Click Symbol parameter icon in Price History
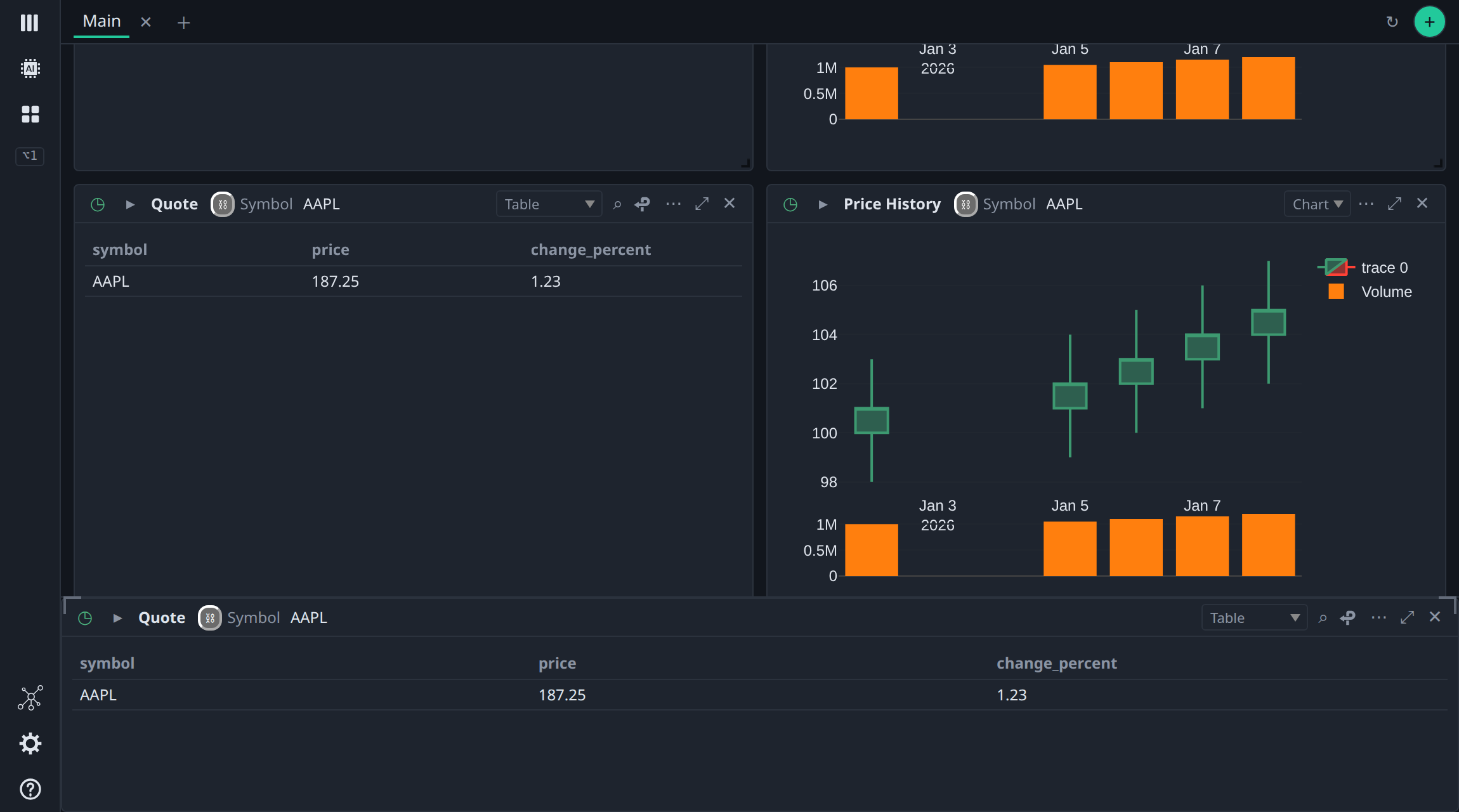Screen dimensions: 1459x812 [966, 204]
